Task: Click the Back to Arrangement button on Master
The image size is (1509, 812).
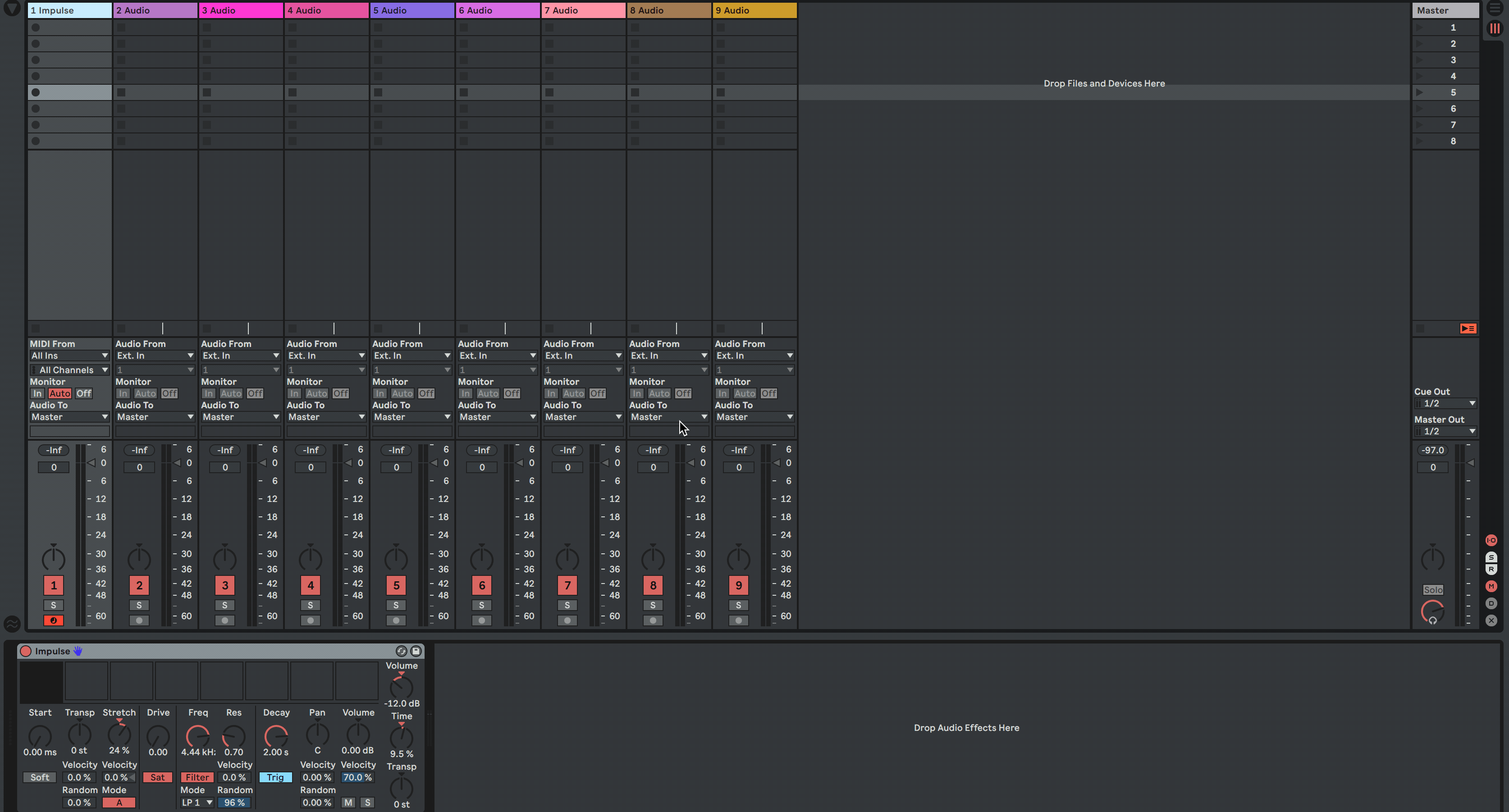Action: coord(1468,328)
